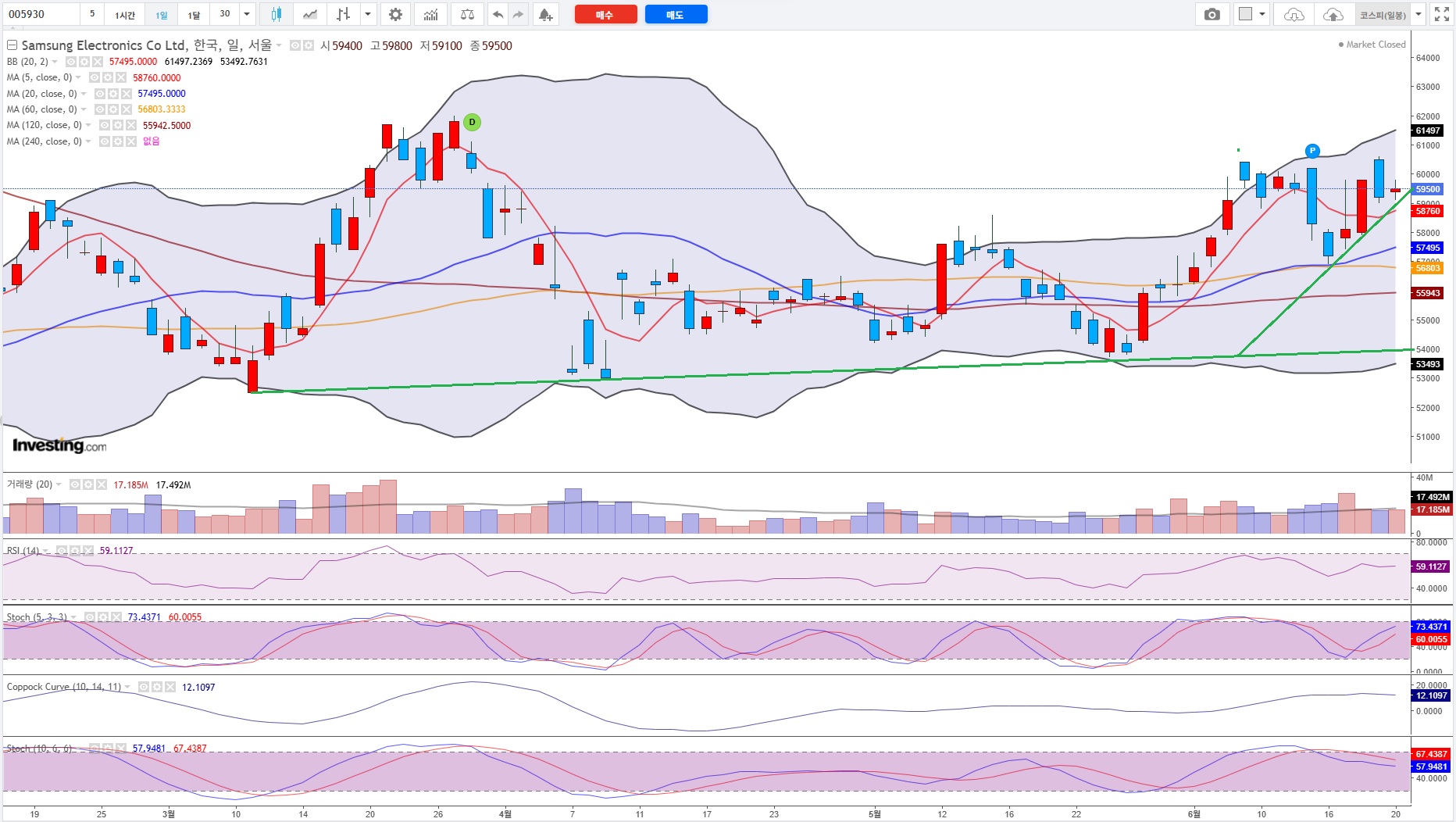
Task: Open settings for the Samsung Electronics main series
Action: (309, 45)
